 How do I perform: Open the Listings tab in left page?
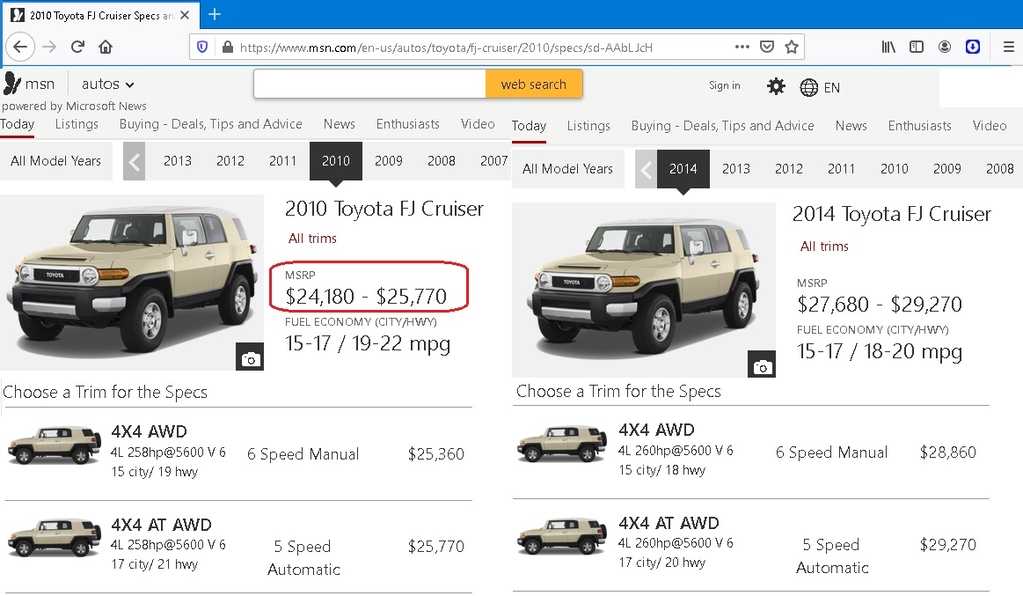76,124
